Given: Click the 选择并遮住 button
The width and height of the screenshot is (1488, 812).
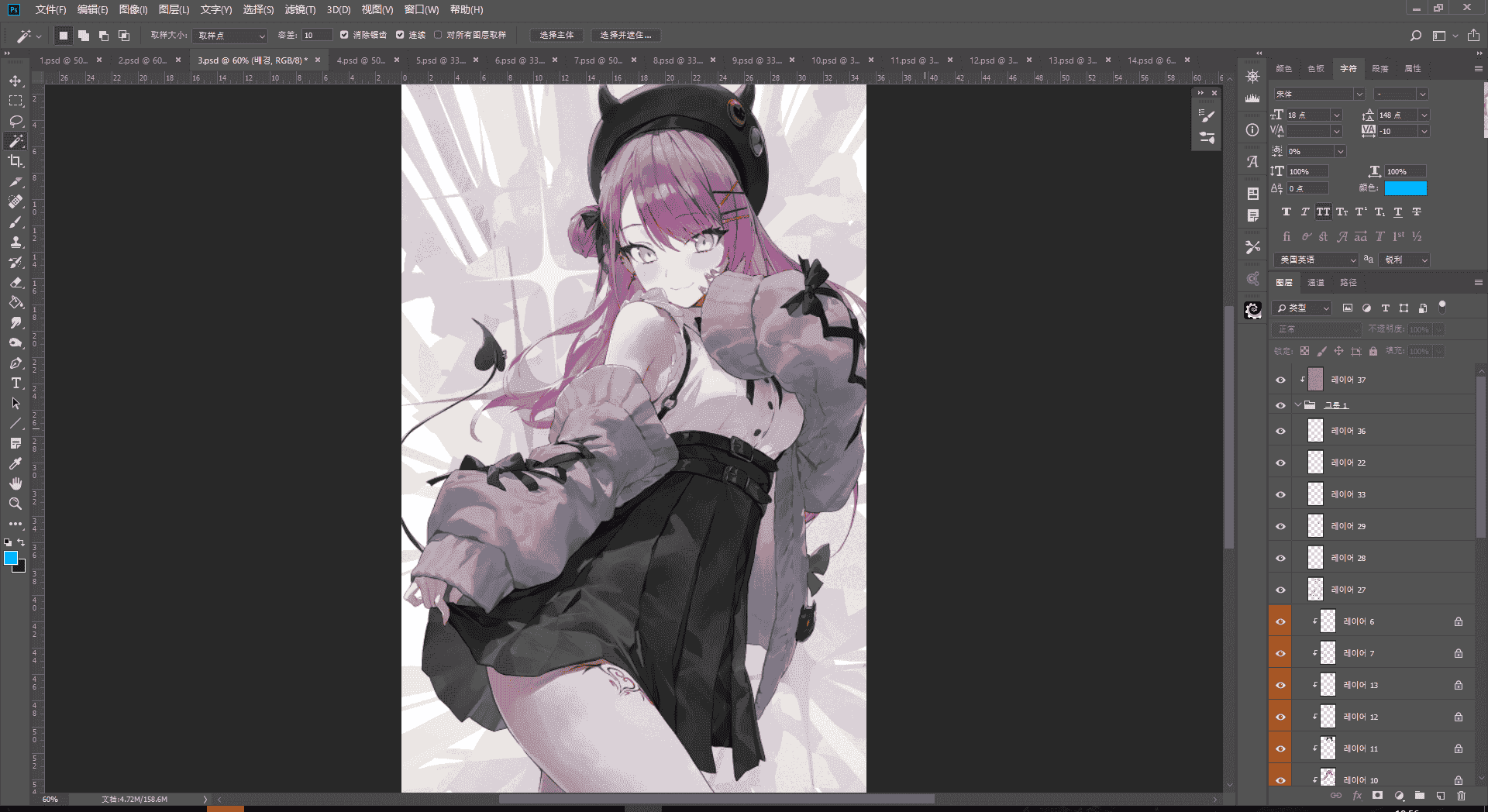Looking at the screenshot, I should tap(626, 35).
